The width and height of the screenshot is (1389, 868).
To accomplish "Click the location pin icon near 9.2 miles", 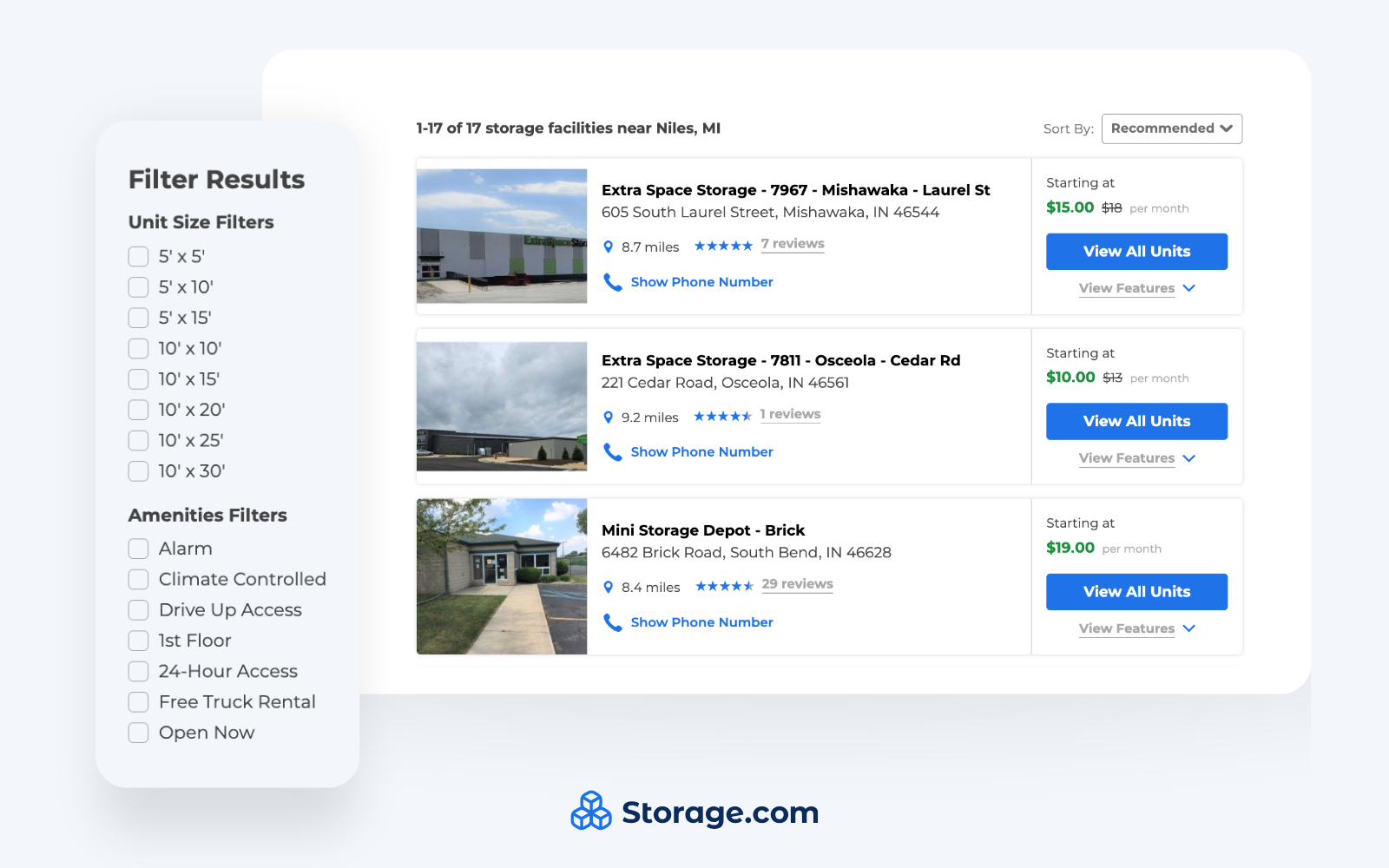I will [x=609, y=417].
